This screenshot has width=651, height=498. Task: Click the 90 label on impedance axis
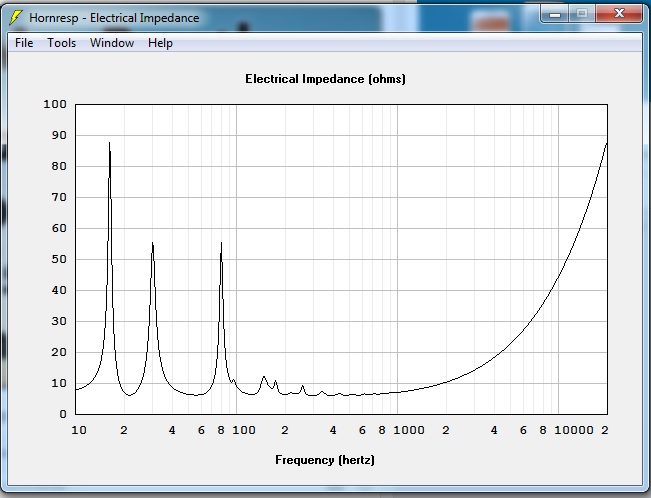(59, 135)
